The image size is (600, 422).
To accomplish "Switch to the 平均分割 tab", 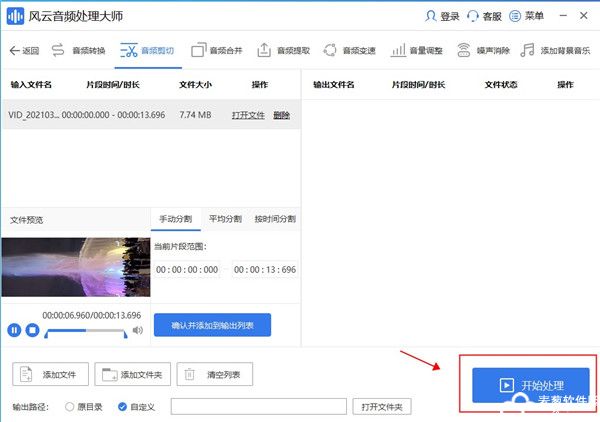I will point(225,219).
